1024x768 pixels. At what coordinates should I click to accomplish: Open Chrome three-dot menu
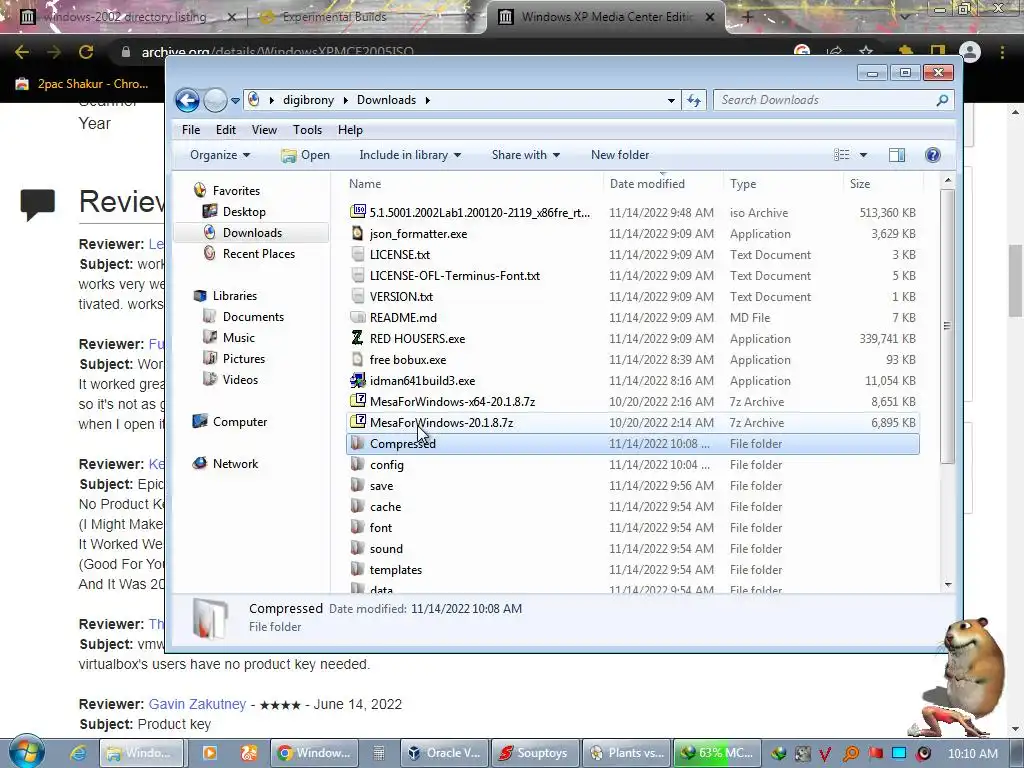pos(1002,52)
